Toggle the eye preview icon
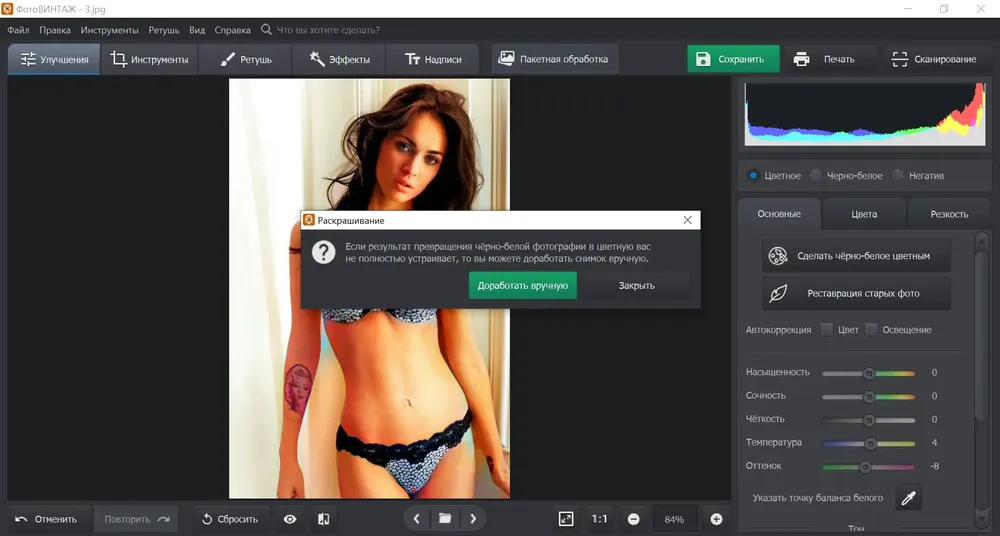Viewport: 1000px width, 536px height. (290, 519)
